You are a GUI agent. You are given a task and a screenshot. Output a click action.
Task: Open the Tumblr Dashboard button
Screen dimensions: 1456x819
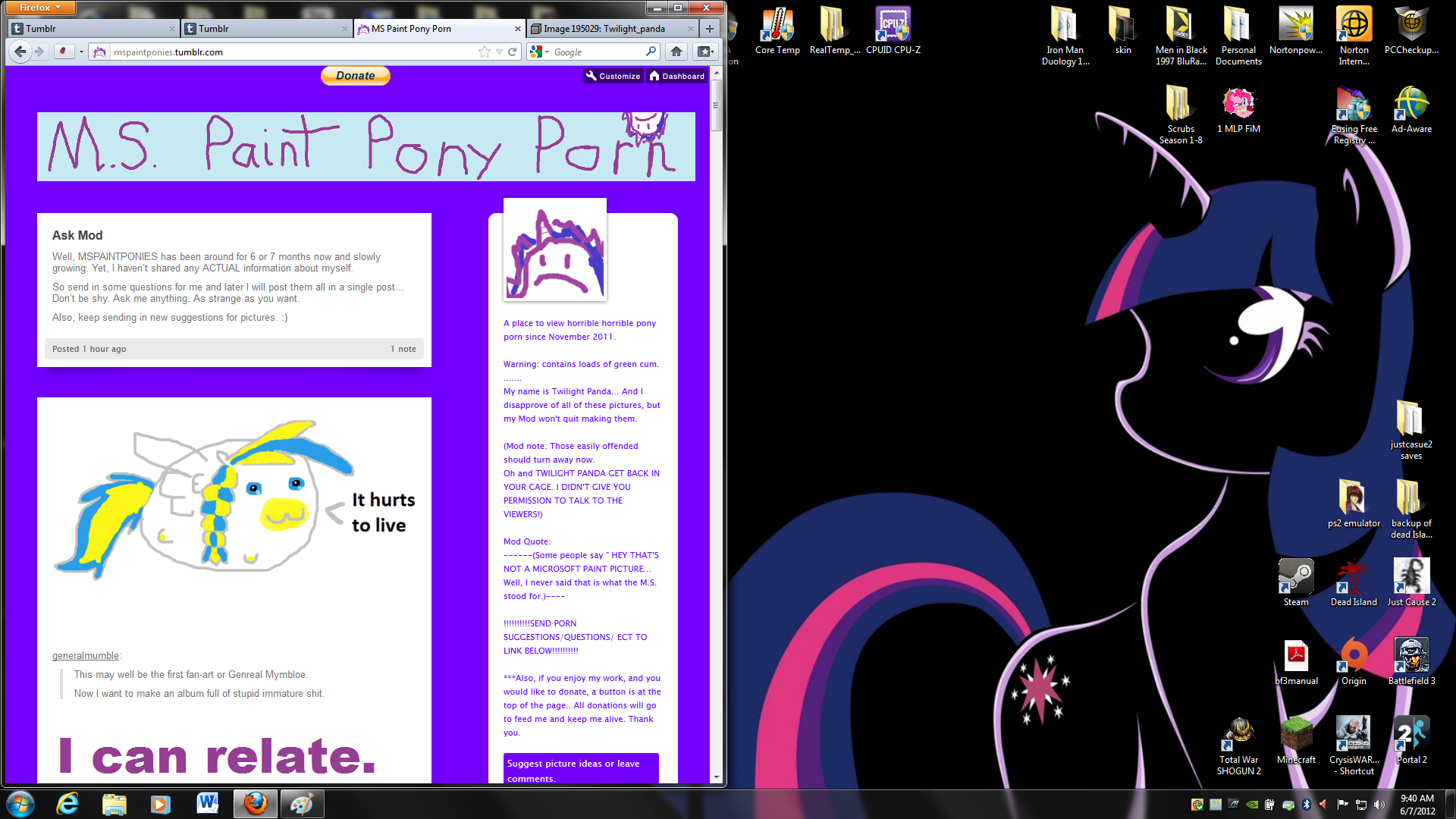(677, 76)
